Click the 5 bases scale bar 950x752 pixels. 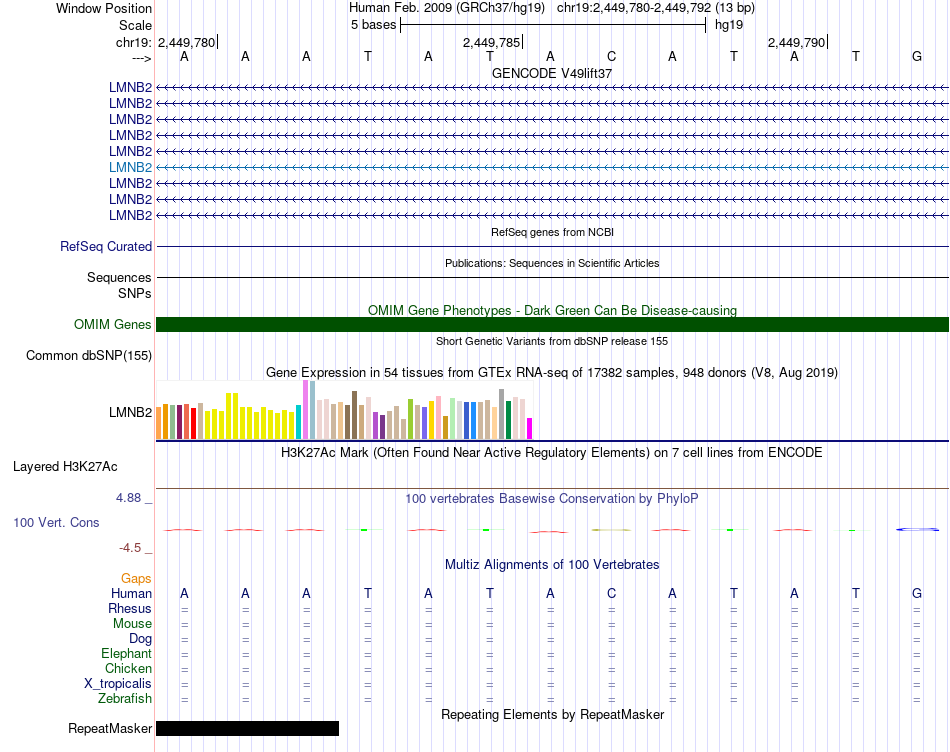tap(553, 25)
